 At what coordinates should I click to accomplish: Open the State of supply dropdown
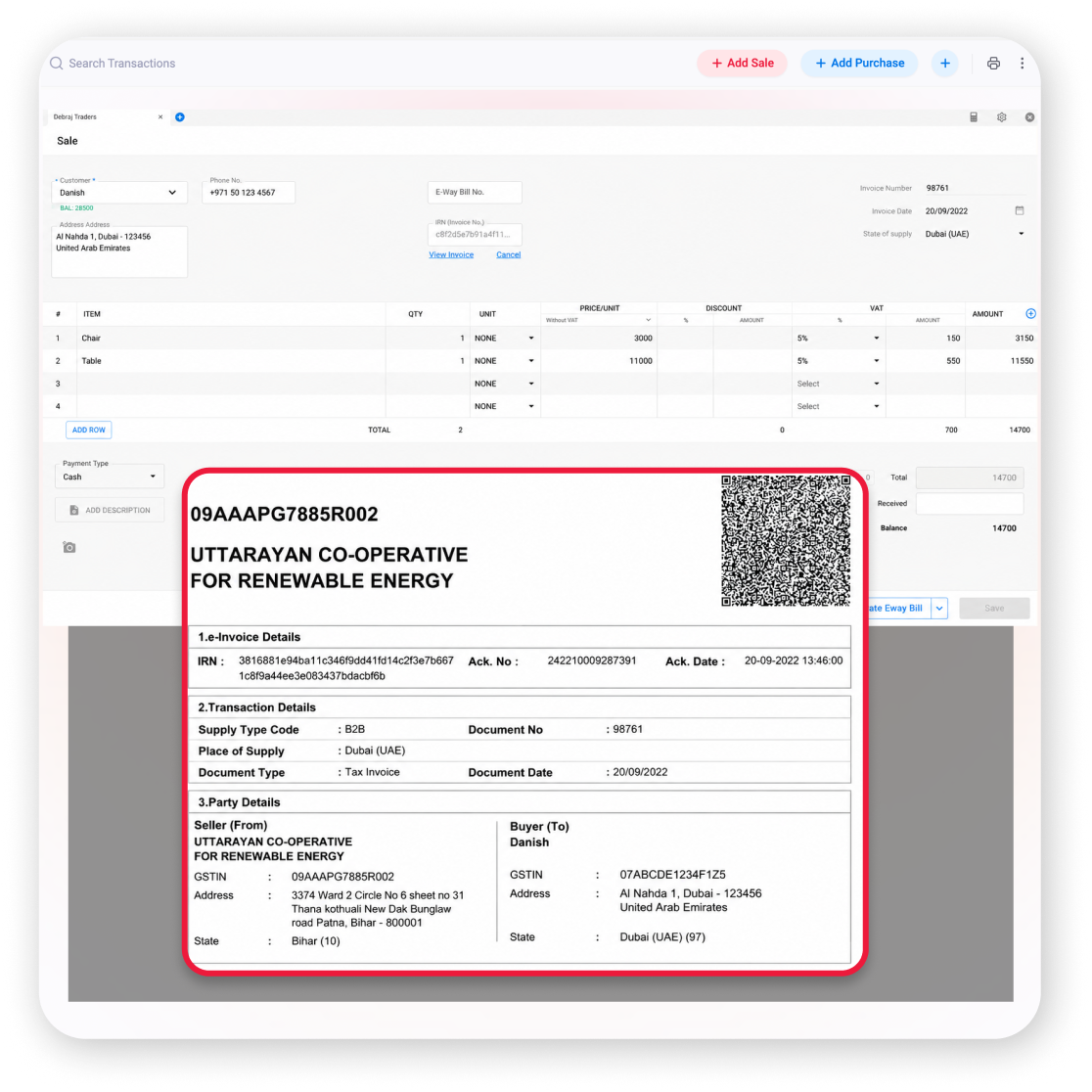[975, 234]
